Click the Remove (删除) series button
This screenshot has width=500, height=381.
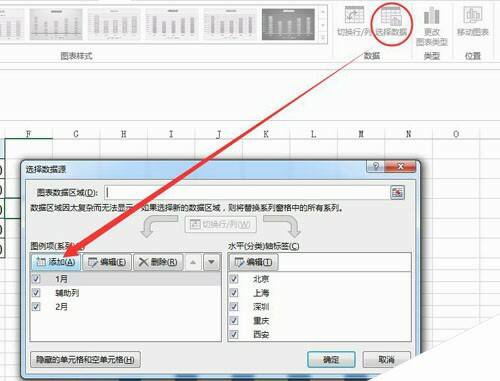(x=158, y=262)
